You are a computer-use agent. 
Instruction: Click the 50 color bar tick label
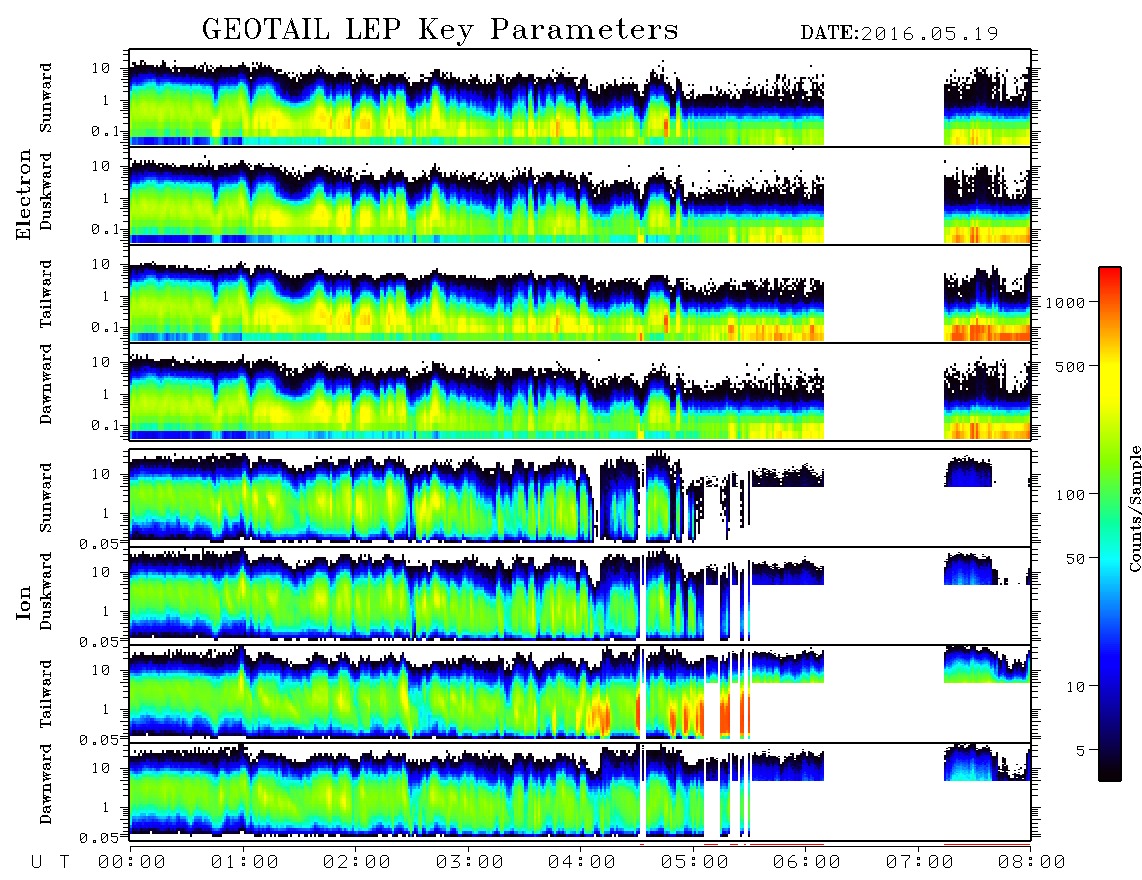point(1074,559)
